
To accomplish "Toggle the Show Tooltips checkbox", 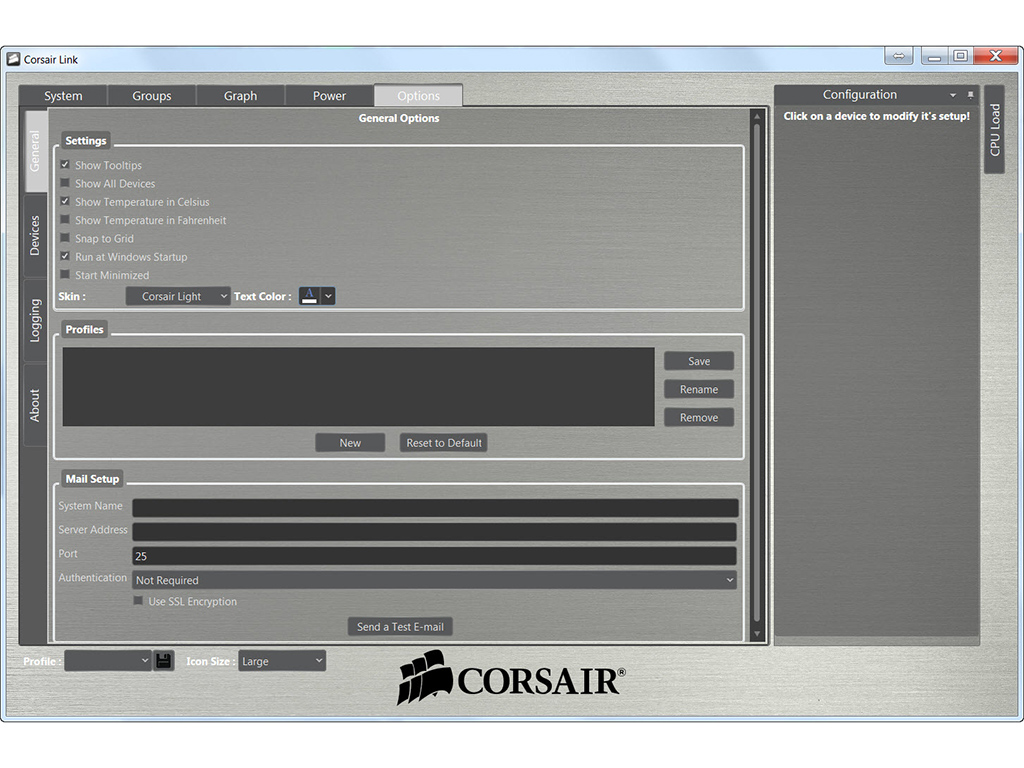I will 65,165.
